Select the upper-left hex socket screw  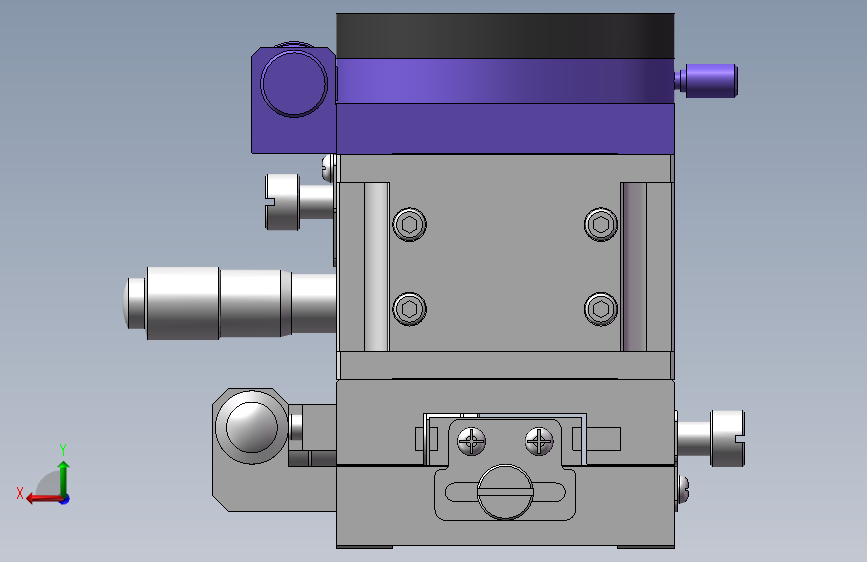pyautogui.click(x=410, y=225)
